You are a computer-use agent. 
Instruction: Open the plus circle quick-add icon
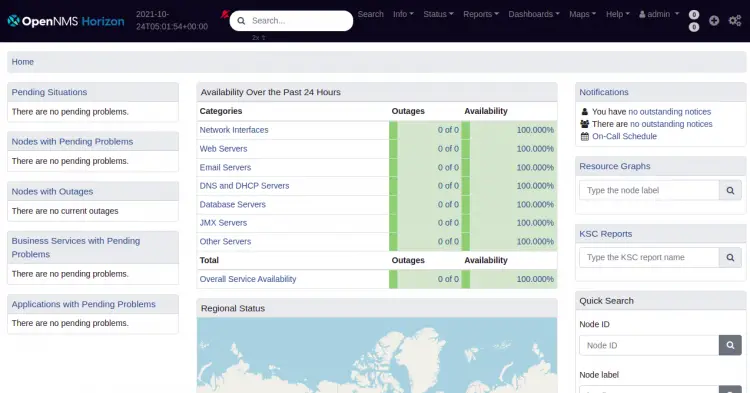coord(714,21)
